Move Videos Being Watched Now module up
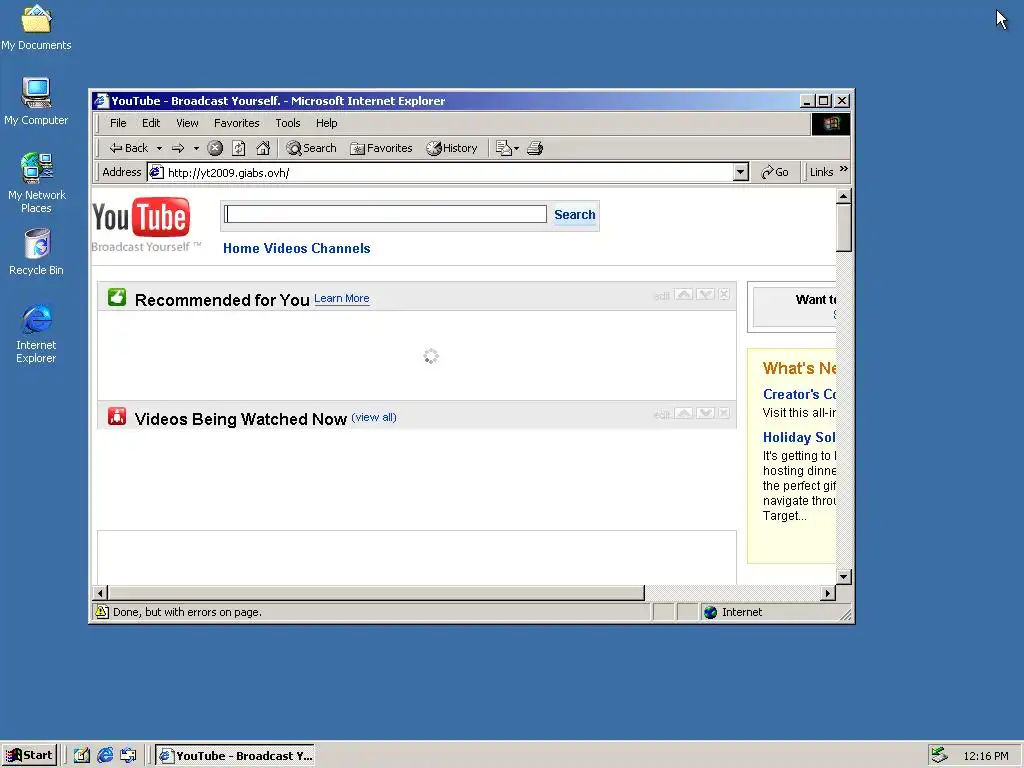The width and height of the screenshot is (1024, 768). click(x=684, y=413)
